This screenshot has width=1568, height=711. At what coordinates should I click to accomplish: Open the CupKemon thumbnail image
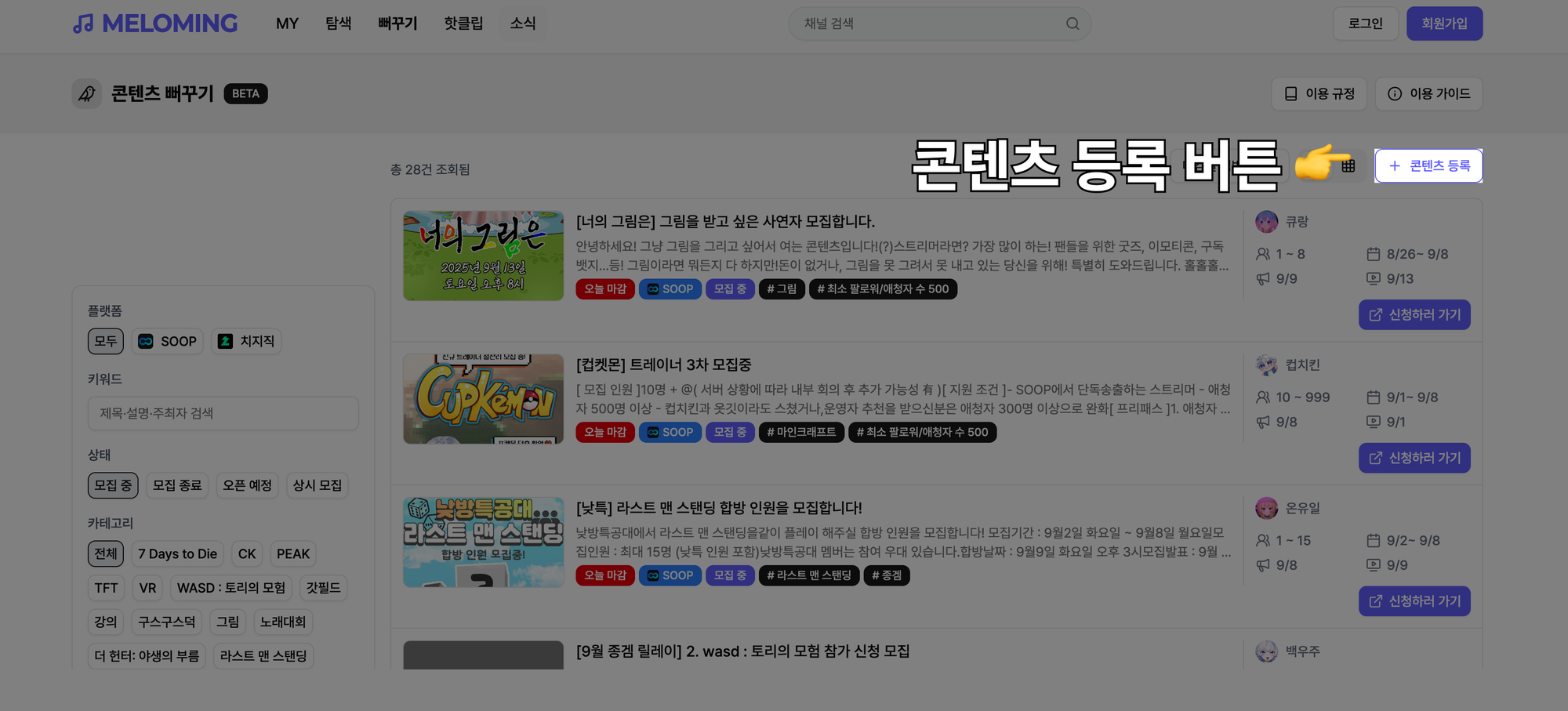click(484, 399)
